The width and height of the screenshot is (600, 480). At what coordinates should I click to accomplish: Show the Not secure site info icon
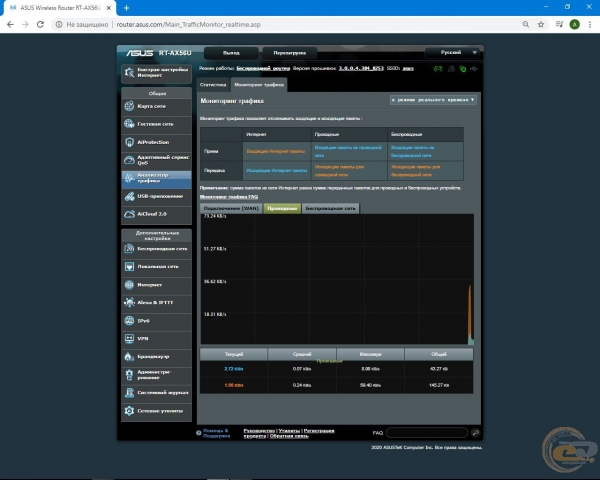(x=59, y=24)
